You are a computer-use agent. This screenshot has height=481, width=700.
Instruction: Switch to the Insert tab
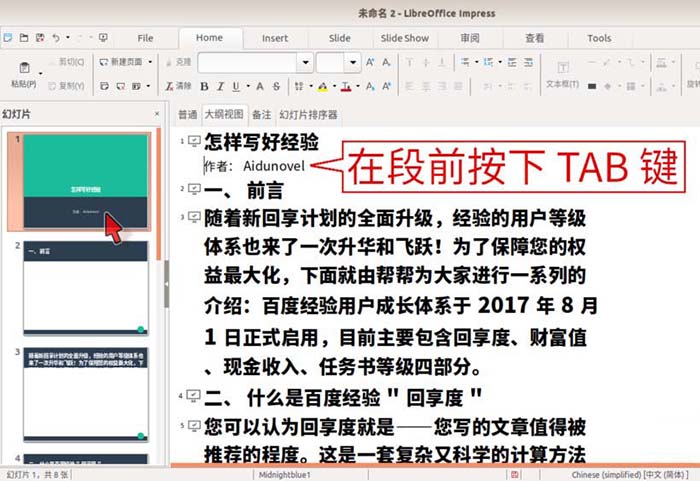pyautogui.click(x=275, y=38)
